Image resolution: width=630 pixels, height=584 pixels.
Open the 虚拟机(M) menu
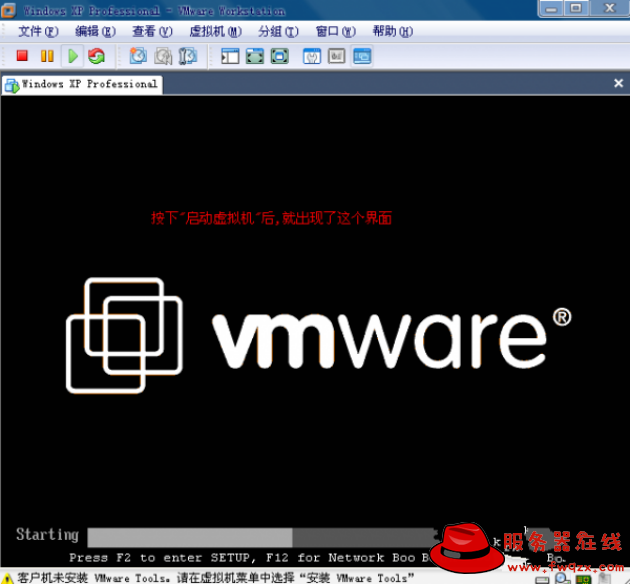[215, 31]
